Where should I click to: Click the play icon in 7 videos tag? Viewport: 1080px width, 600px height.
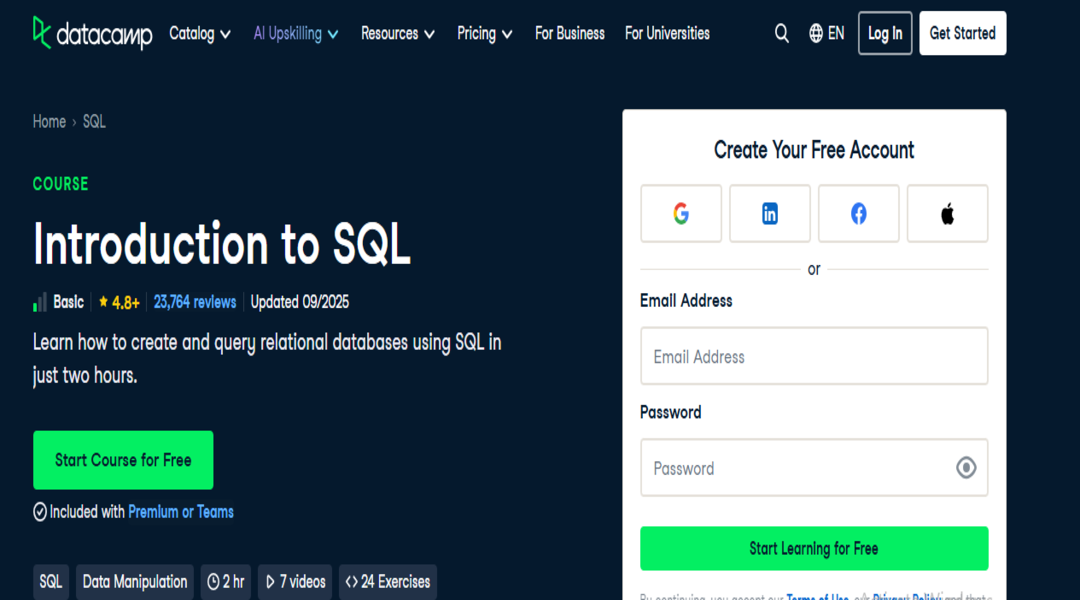pyautogui.click(x=270, y=582)
